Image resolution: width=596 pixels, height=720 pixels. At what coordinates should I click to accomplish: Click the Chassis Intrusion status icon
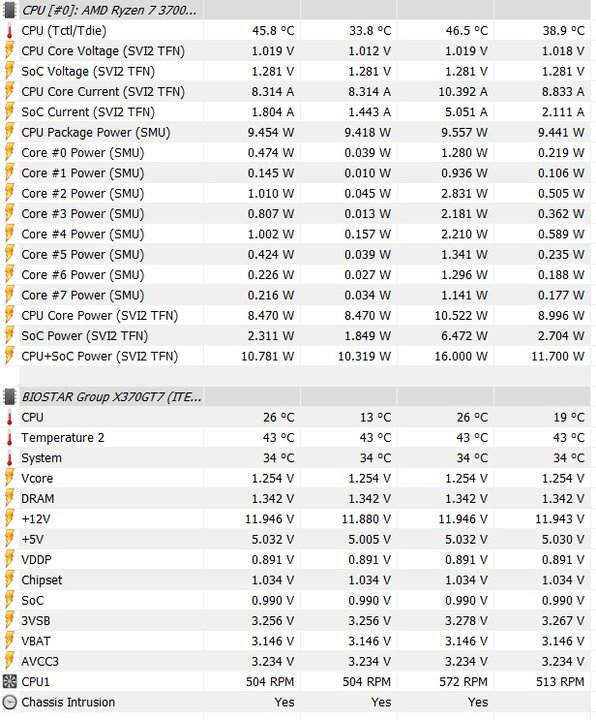point(9,702)
